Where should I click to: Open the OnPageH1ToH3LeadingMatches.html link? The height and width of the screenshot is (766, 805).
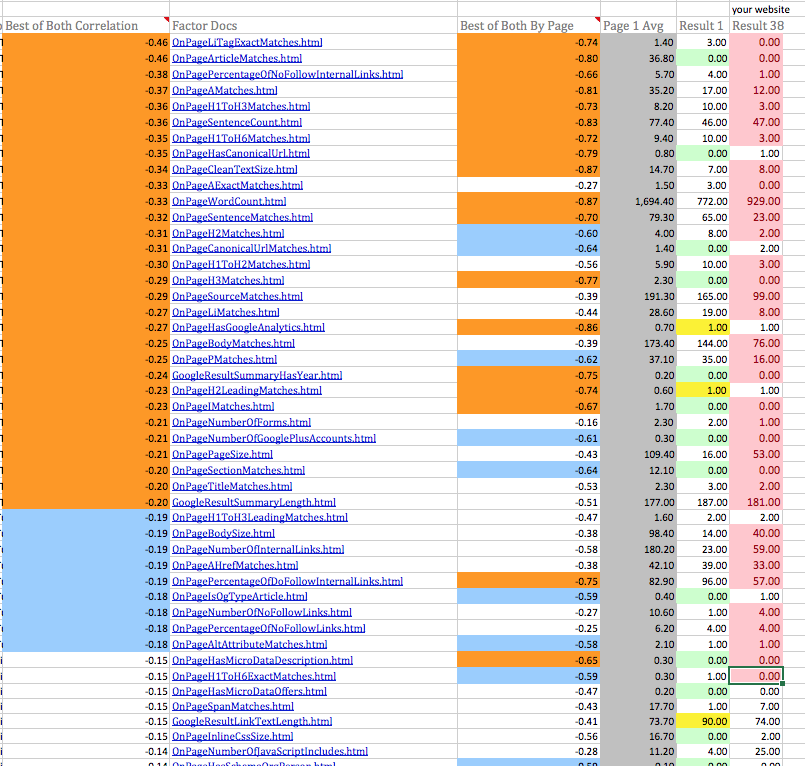260,518
